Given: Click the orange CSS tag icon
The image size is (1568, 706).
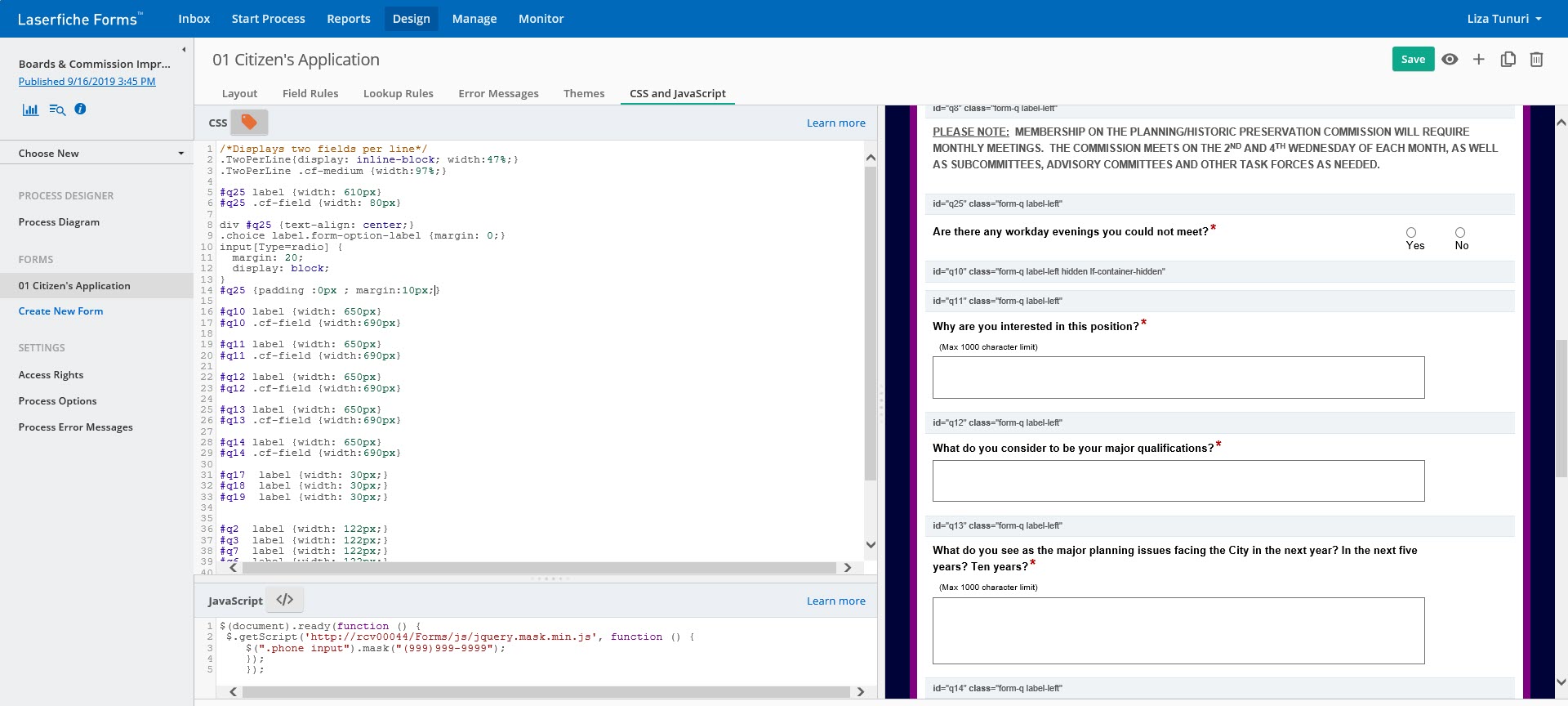Looking at the screenshot, I should pyautogui.click(x=249, y=123).
